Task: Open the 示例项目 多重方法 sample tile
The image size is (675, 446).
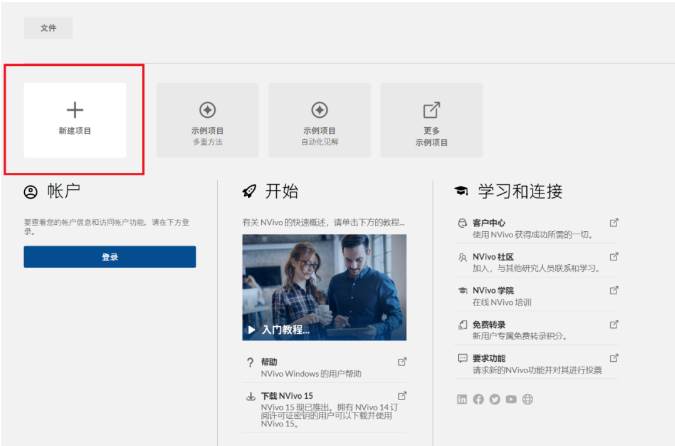Action: (207, 120)
